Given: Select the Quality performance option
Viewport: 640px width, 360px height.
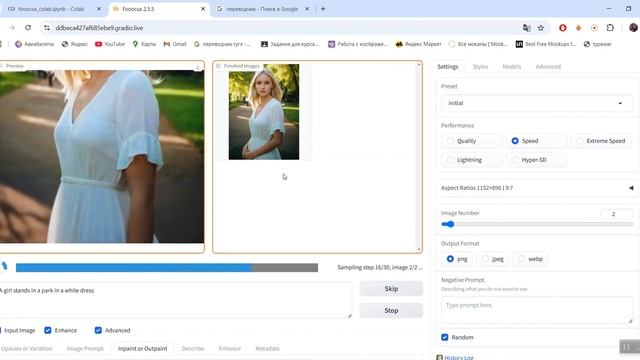Looking at the screenshot, I should coord(471,141).
